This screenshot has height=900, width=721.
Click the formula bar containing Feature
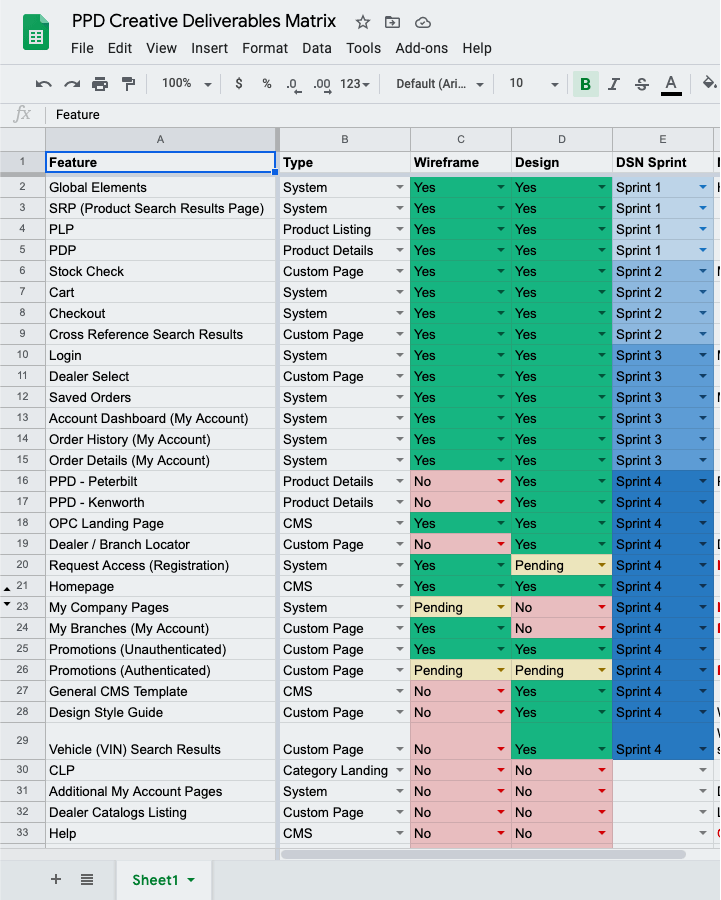coord(385,115)
